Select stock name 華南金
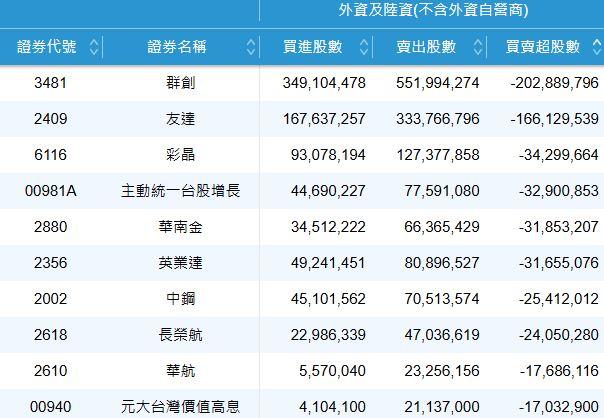Viewport: 604px width, 418px height. [181, 227]
